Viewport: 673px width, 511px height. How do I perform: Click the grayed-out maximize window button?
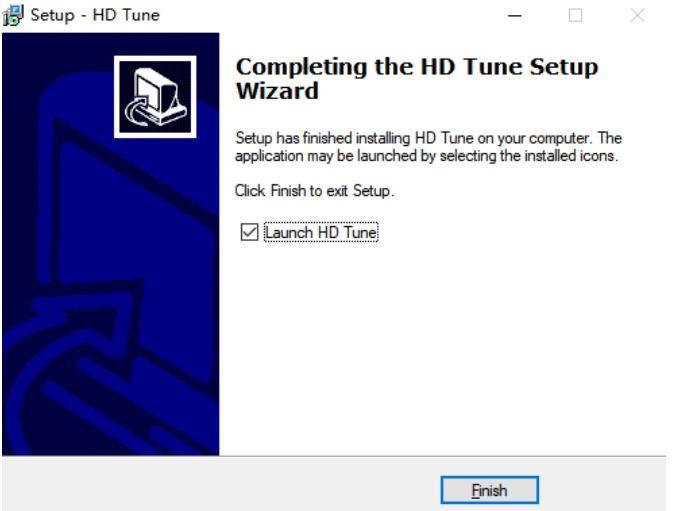coord(575,15)
